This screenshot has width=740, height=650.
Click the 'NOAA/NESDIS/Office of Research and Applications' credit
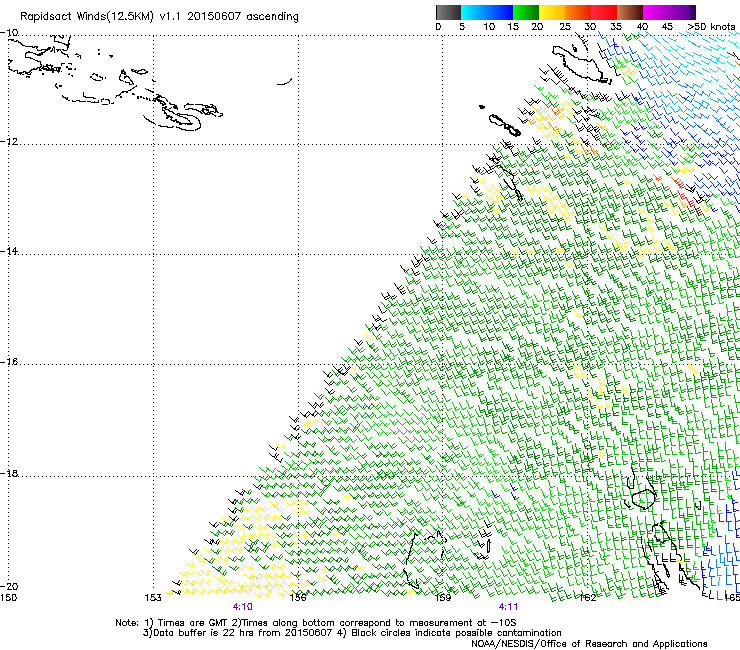[x=589, y=644]
